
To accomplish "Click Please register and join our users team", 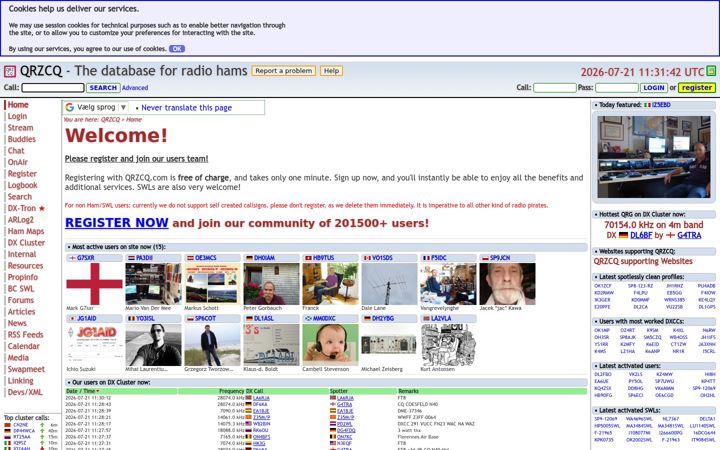I will 136,159.
